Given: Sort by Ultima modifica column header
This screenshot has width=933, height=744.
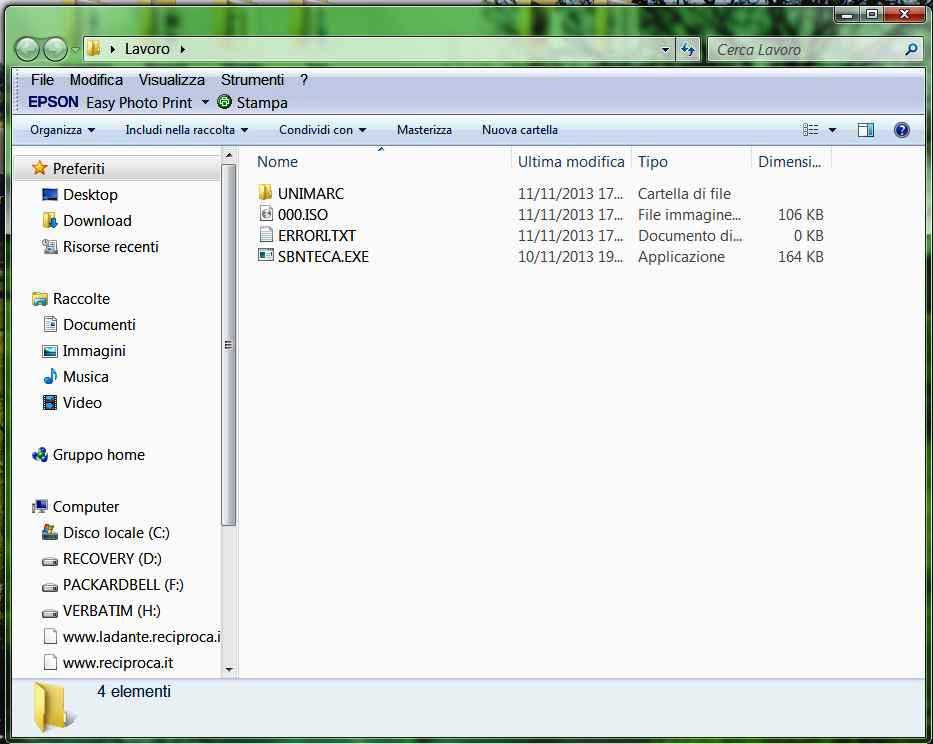Looking at the screenshot, I should (571, 161).
